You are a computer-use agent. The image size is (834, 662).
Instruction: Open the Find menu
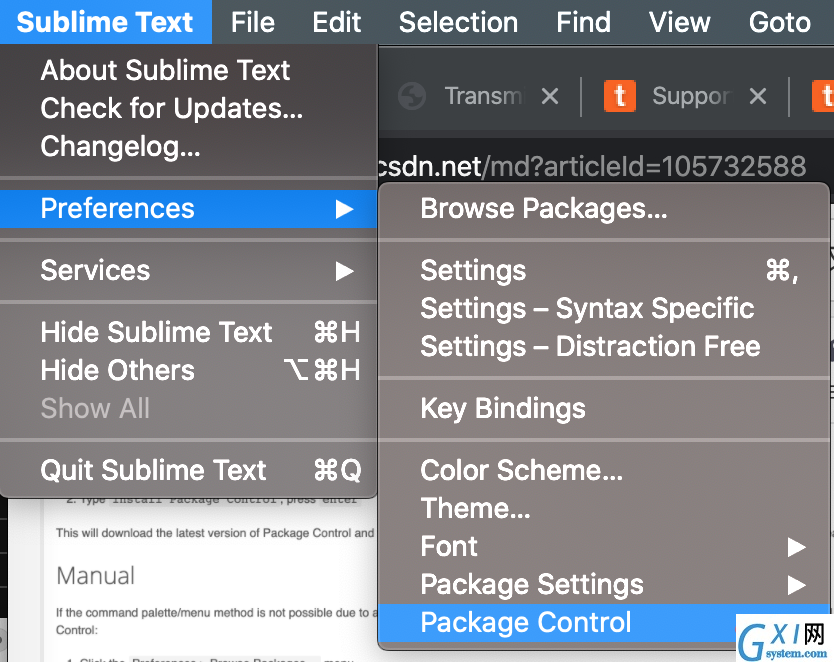(x=583, y=22)
